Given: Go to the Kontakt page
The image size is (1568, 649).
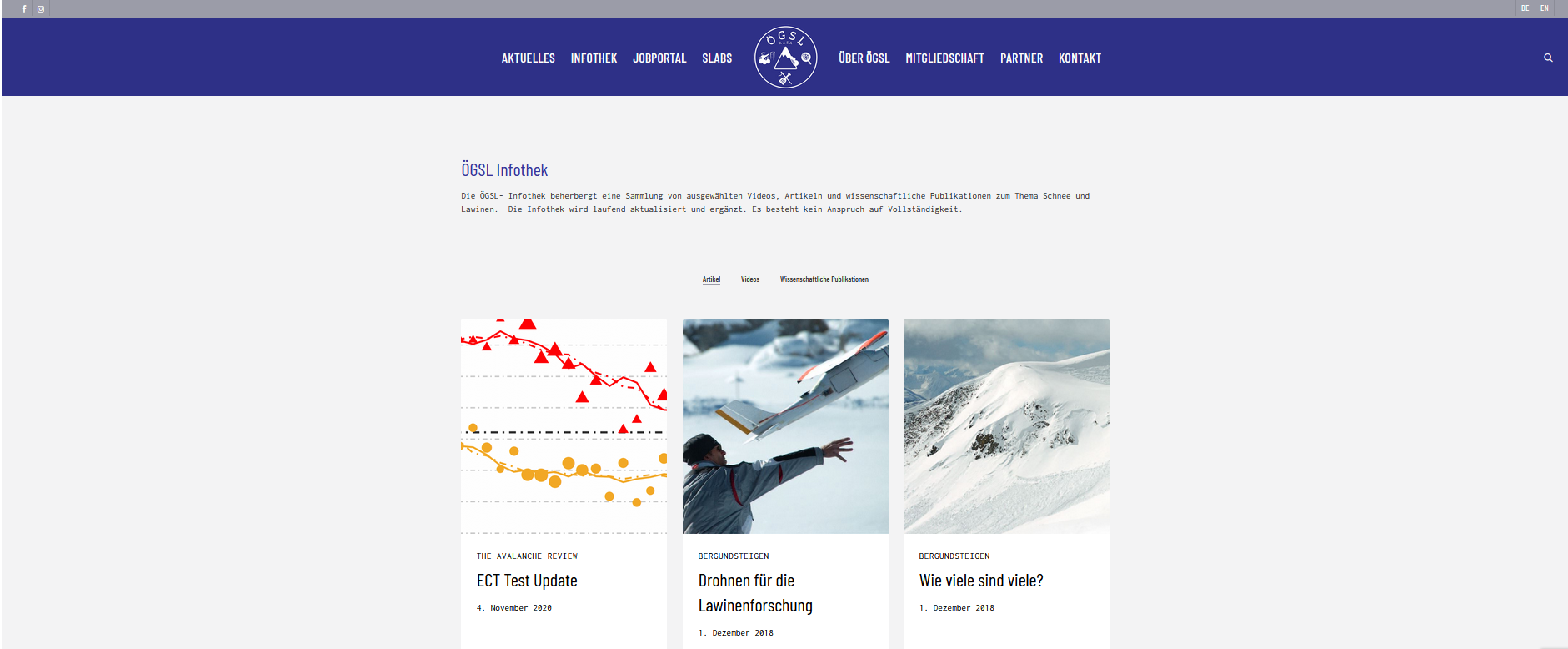Looking at the screenshot, I should click(x=1080, y=58).
